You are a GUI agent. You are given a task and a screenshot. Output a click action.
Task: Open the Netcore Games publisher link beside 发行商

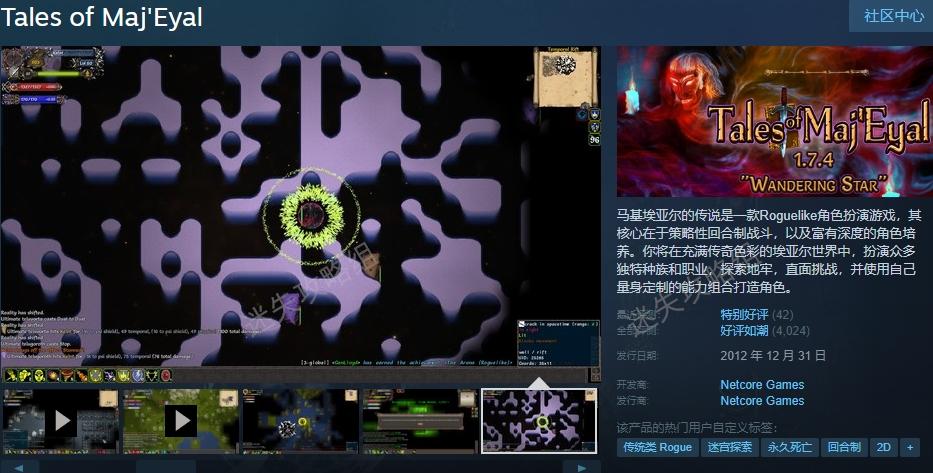click(762, 400)
